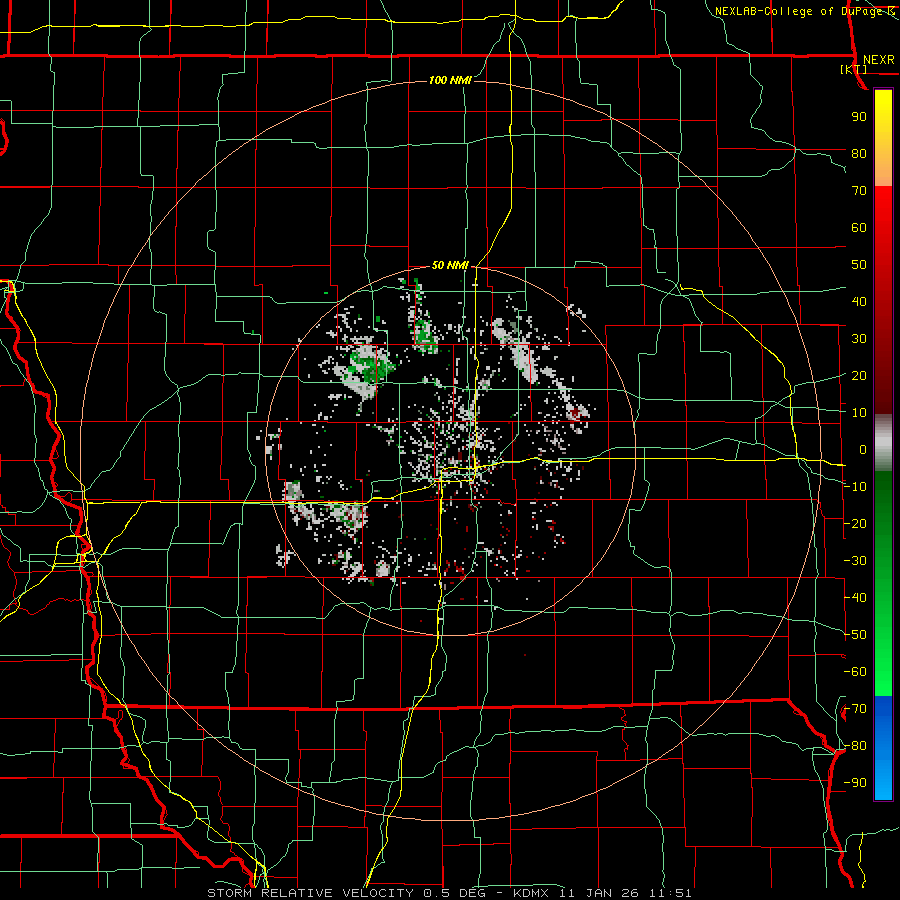Click the "0.5 DEG" tilt text in caption

[455, 893]
